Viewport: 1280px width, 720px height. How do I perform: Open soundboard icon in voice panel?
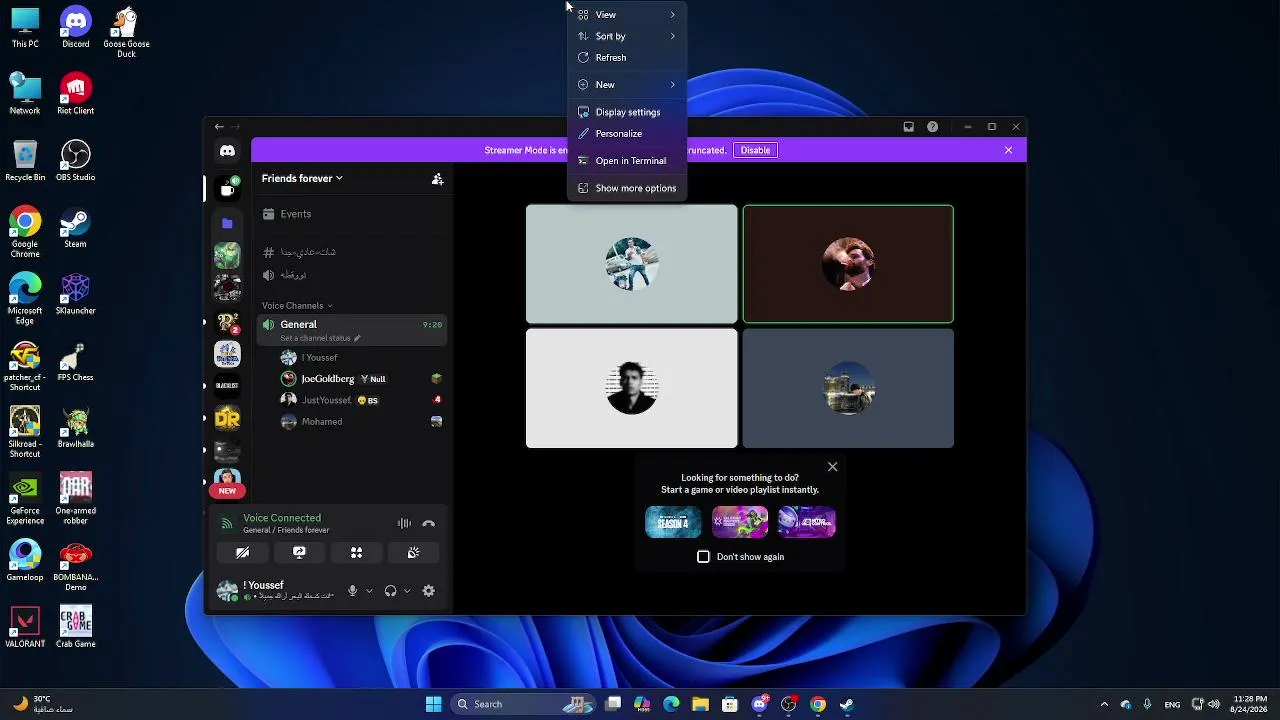click(413, 553)
